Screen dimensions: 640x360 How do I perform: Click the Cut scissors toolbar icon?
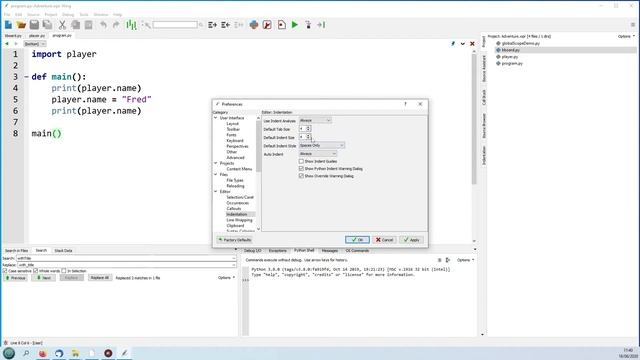[62, 25]
